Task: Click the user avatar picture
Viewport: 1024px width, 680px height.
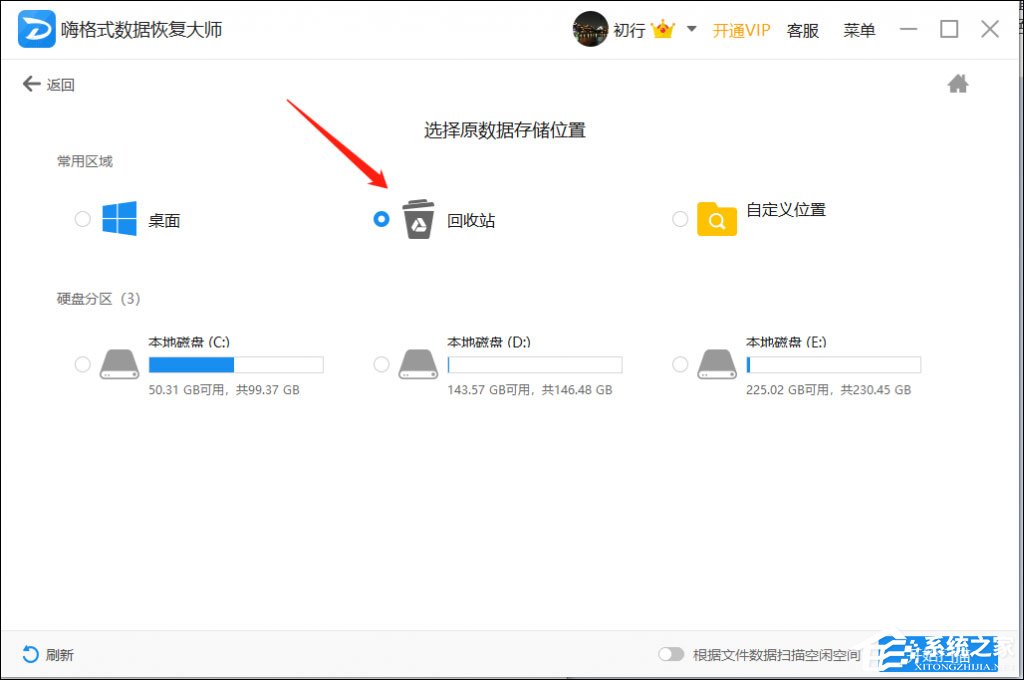Action: click(x=590, y=29)
